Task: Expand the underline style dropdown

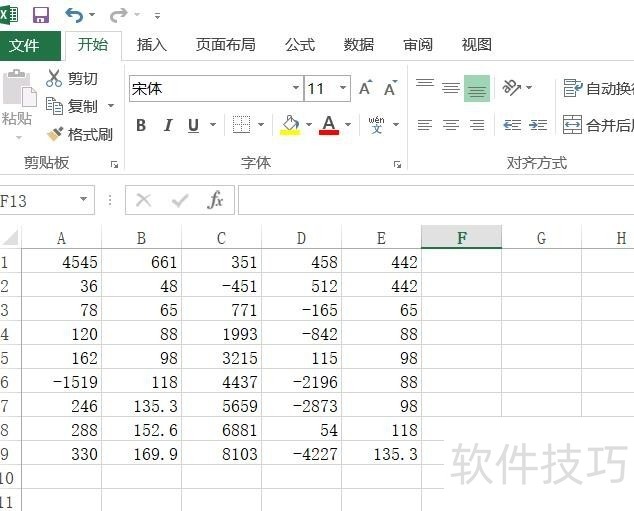Action: click(x=213, y=125)
